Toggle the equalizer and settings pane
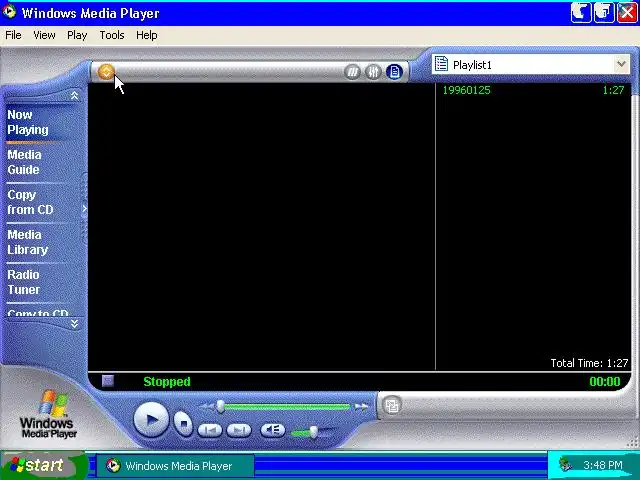Viewport: 640px width, 480px height. pos(373,72)
